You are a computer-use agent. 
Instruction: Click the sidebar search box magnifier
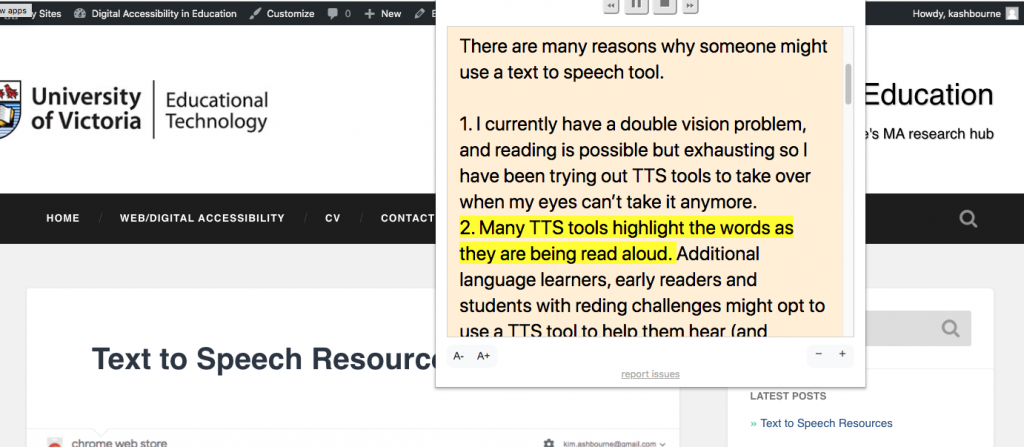952,328
